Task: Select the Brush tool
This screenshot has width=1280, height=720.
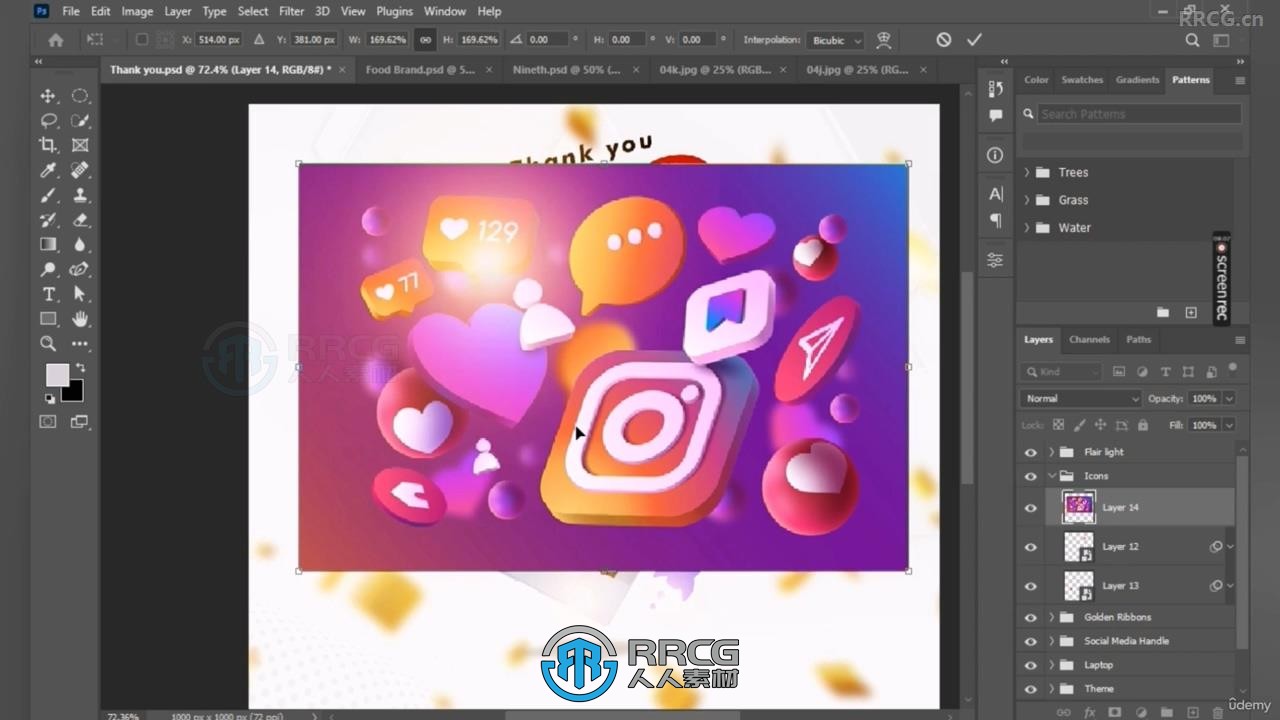Action: (x=48, y=195)
